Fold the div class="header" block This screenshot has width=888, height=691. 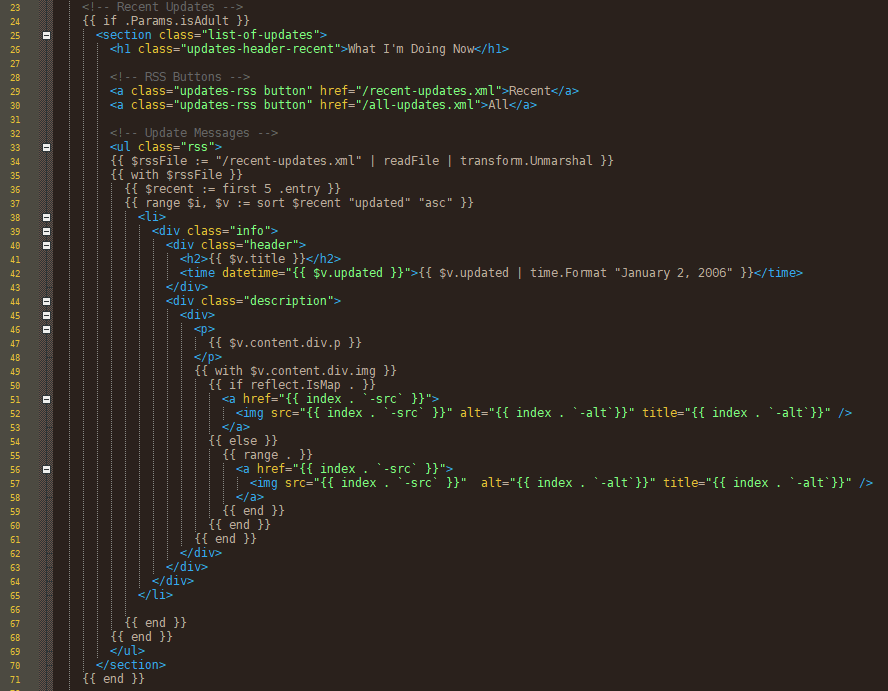click(46, 244)
